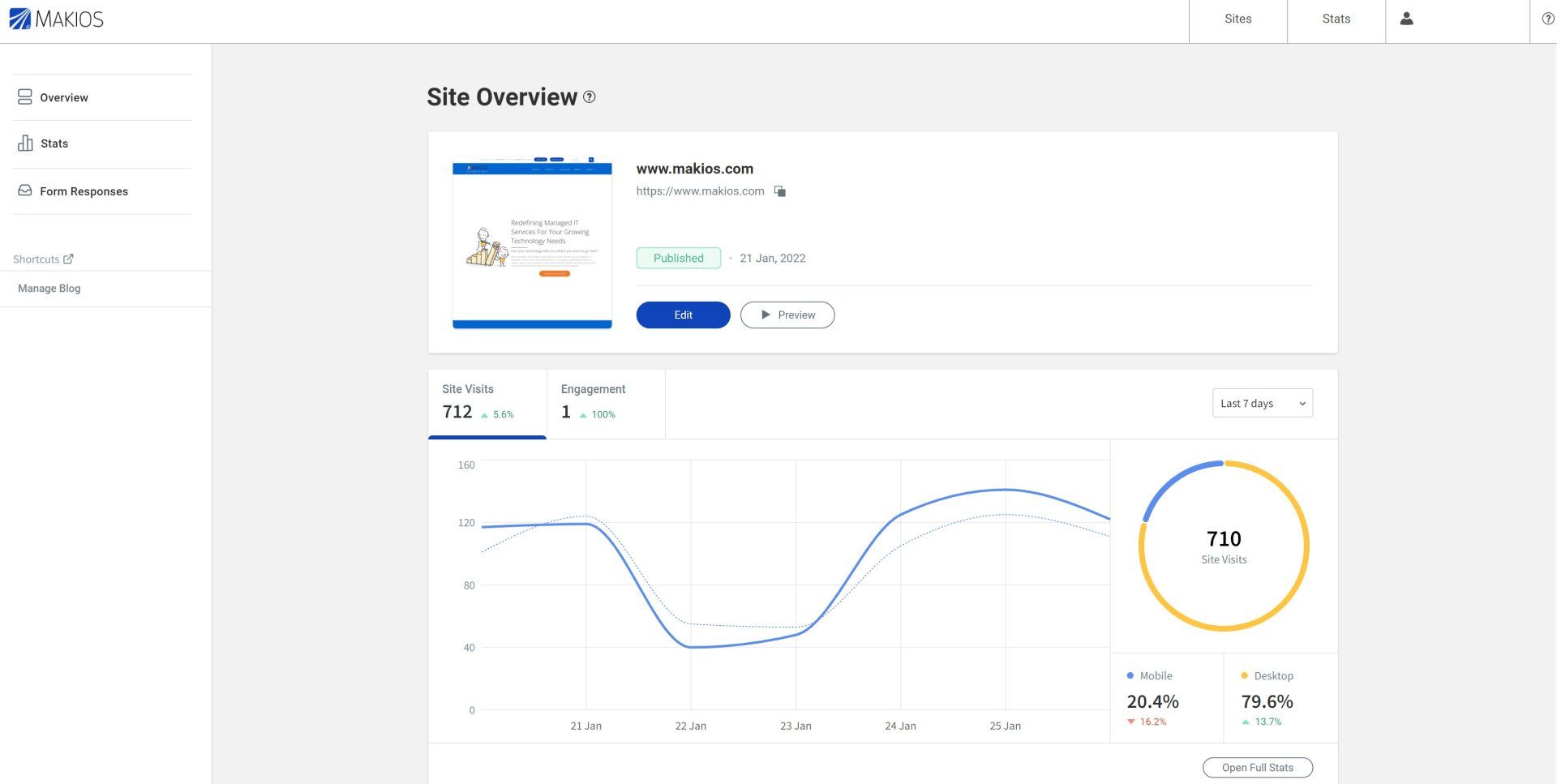This screenshot has height=784, width=1557.
Task: Click the 21 Jan, 2022 publish date
Action: tap(772, 258)
